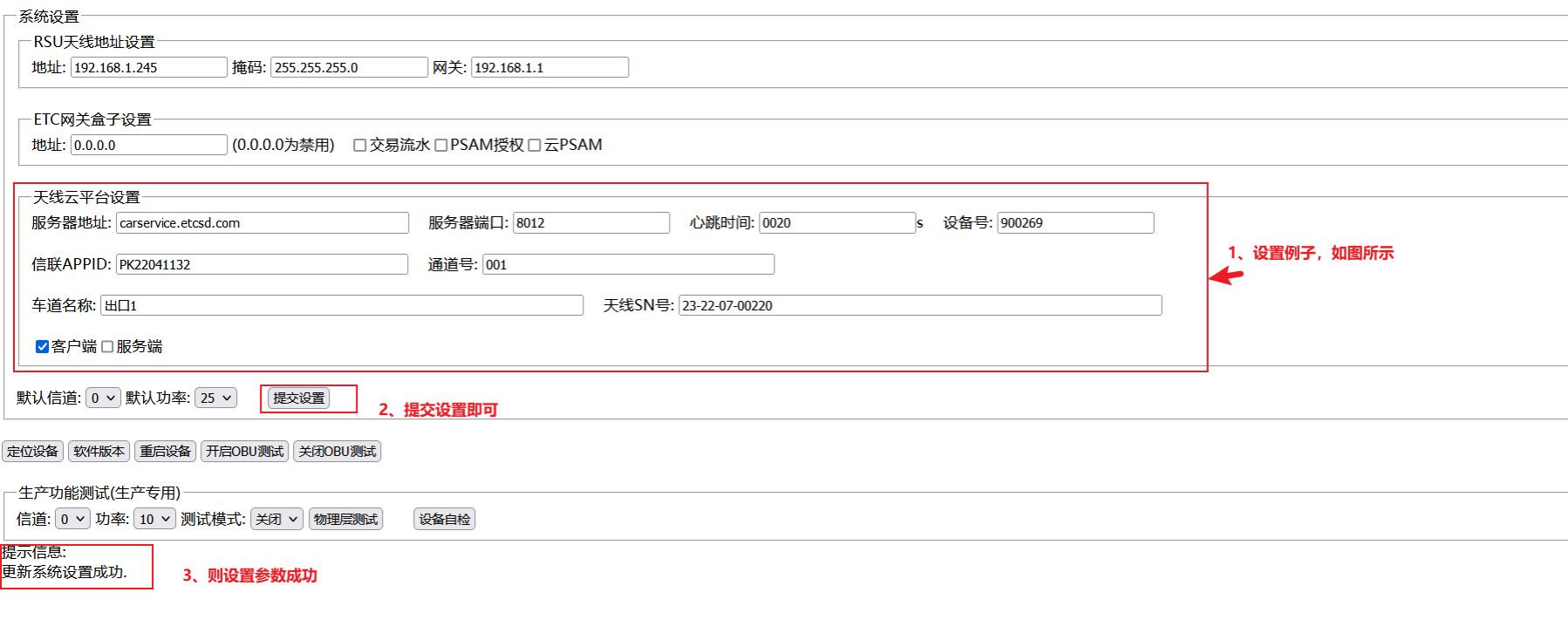The height and width of the screenshot is (640, 1568).
Task: Start the test with 开启OBU测试
Action: tap(245, 451)
